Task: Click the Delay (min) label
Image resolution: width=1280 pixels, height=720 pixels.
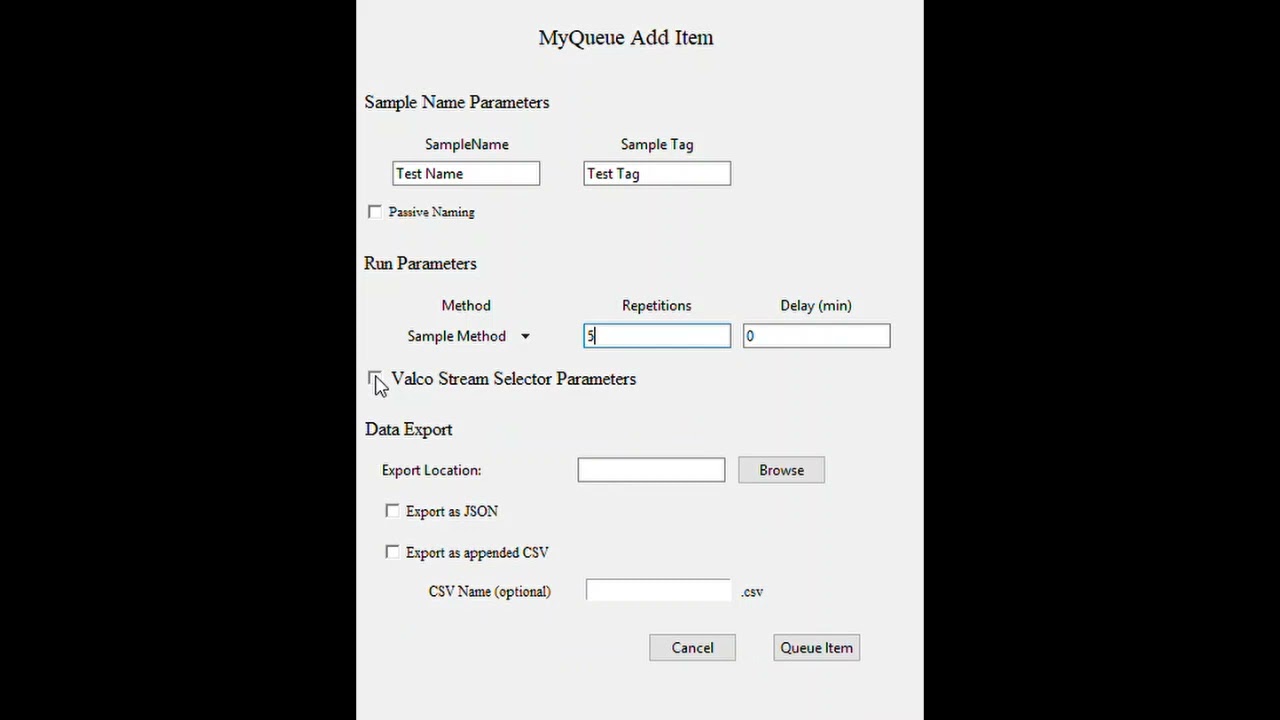Action: pos(816,306)
